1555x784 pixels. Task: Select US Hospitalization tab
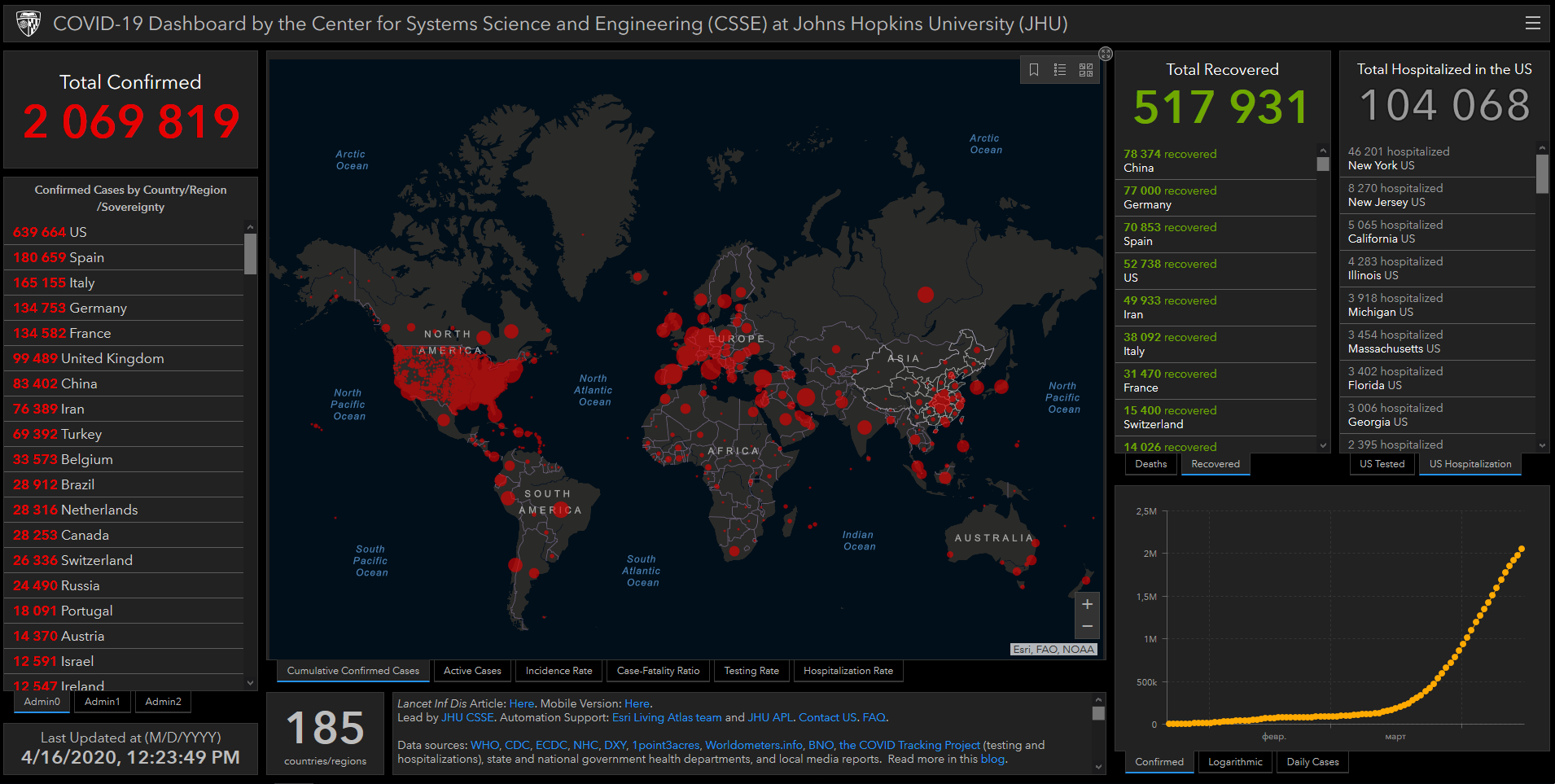point(1470,464)
